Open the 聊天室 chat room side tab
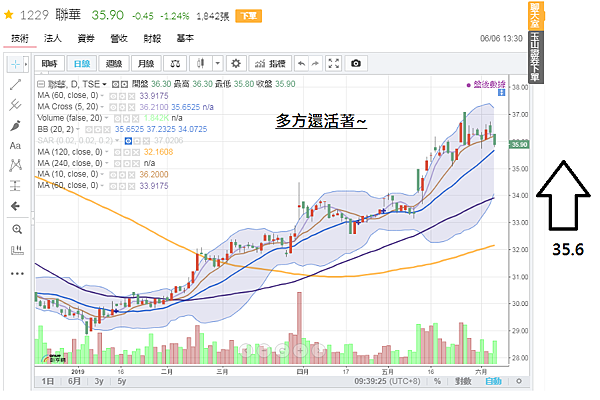 tap(535, 15)
